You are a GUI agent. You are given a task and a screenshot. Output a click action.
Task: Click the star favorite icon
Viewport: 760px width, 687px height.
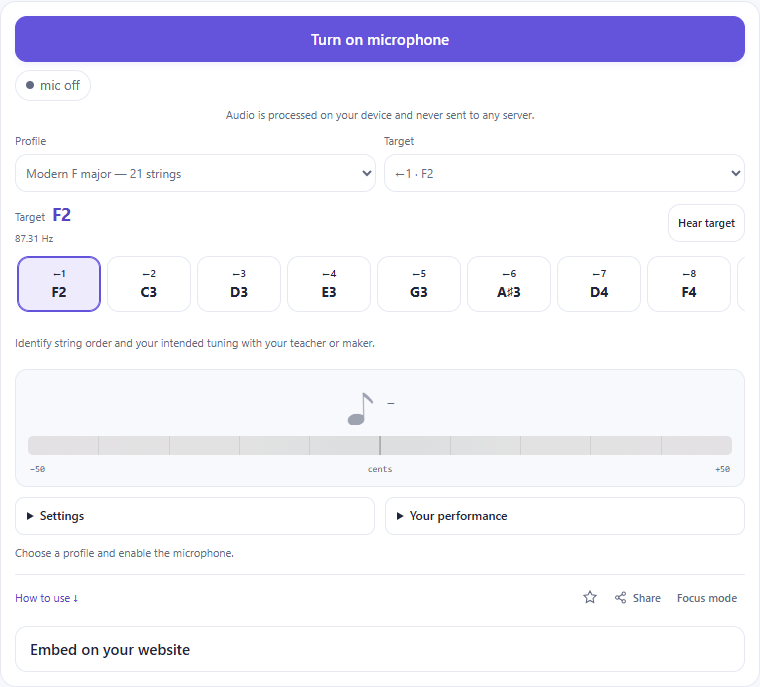pyautogui.click(x=590, y=597)
